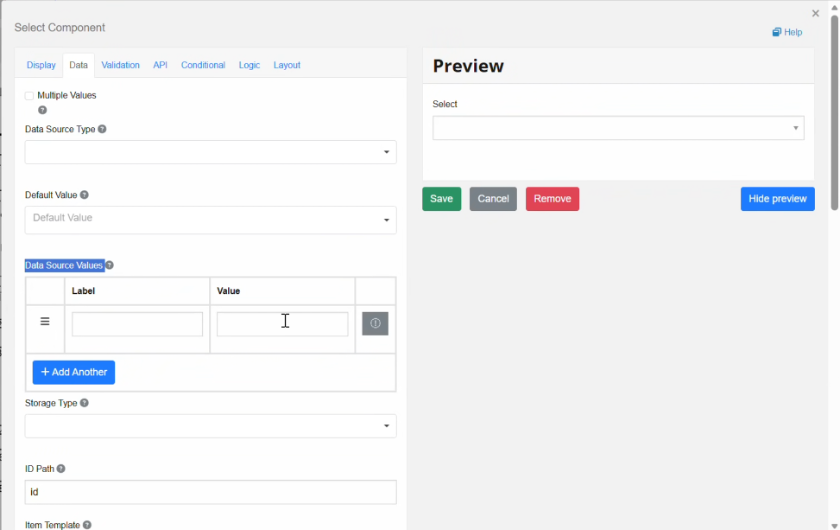
Task: Click the 'Select Component' dialog title
Action: 59,27
